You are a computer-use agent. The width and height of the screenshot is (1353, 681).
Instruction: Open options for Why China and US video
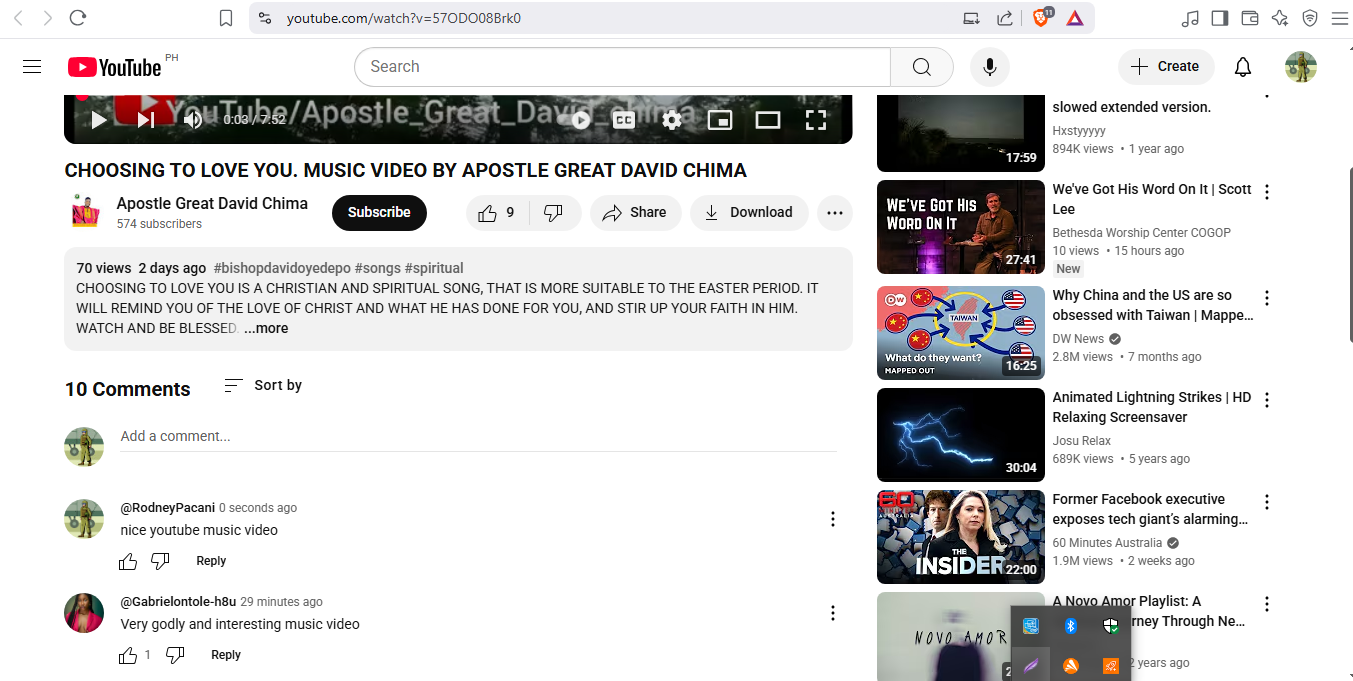point(1267,298)
